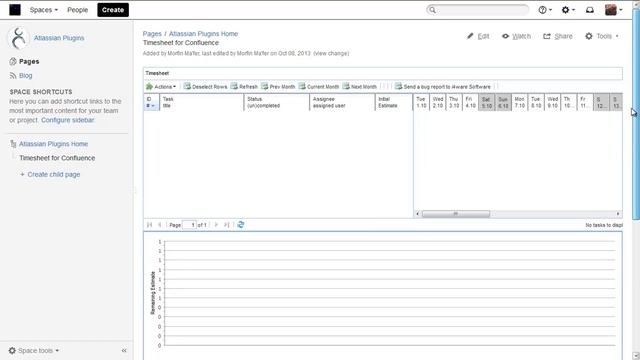Open the People page
The image size is (640, 360).
[x=78, y=10]
